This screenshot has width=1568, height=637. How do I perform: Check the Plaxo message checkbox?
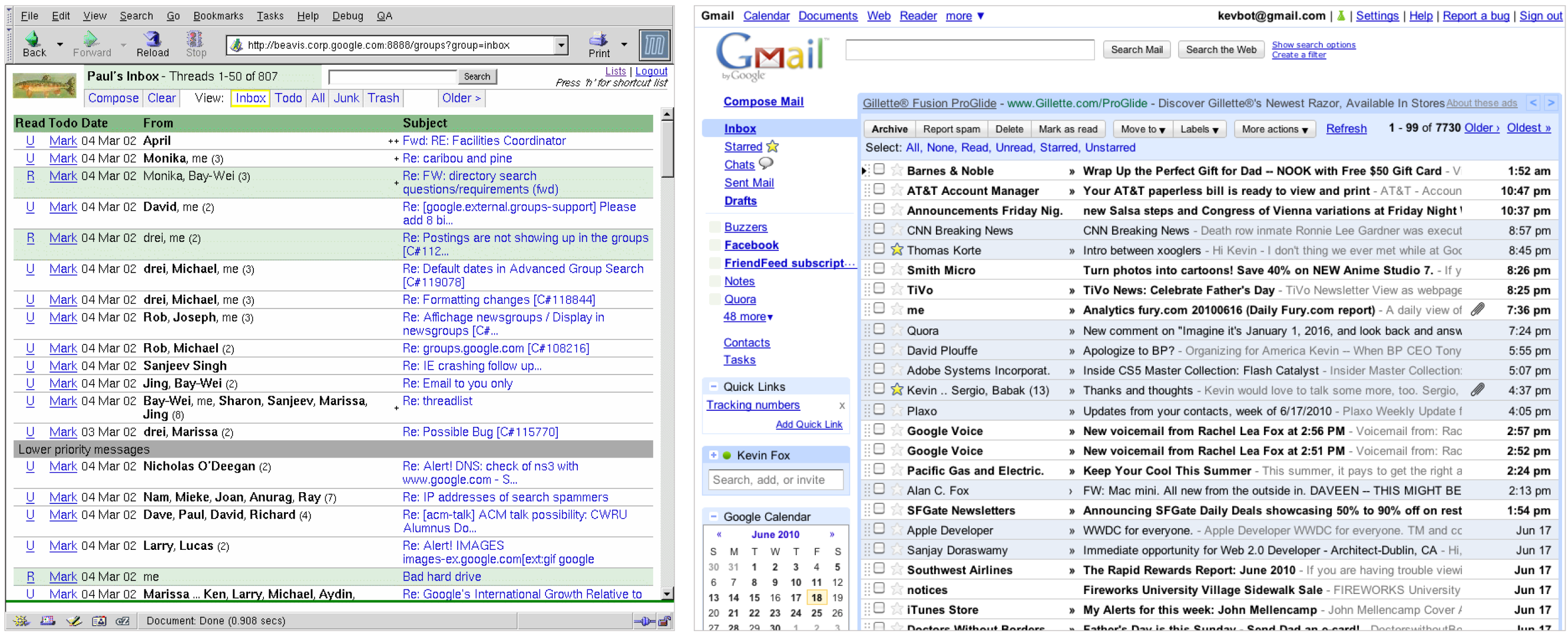879,409
